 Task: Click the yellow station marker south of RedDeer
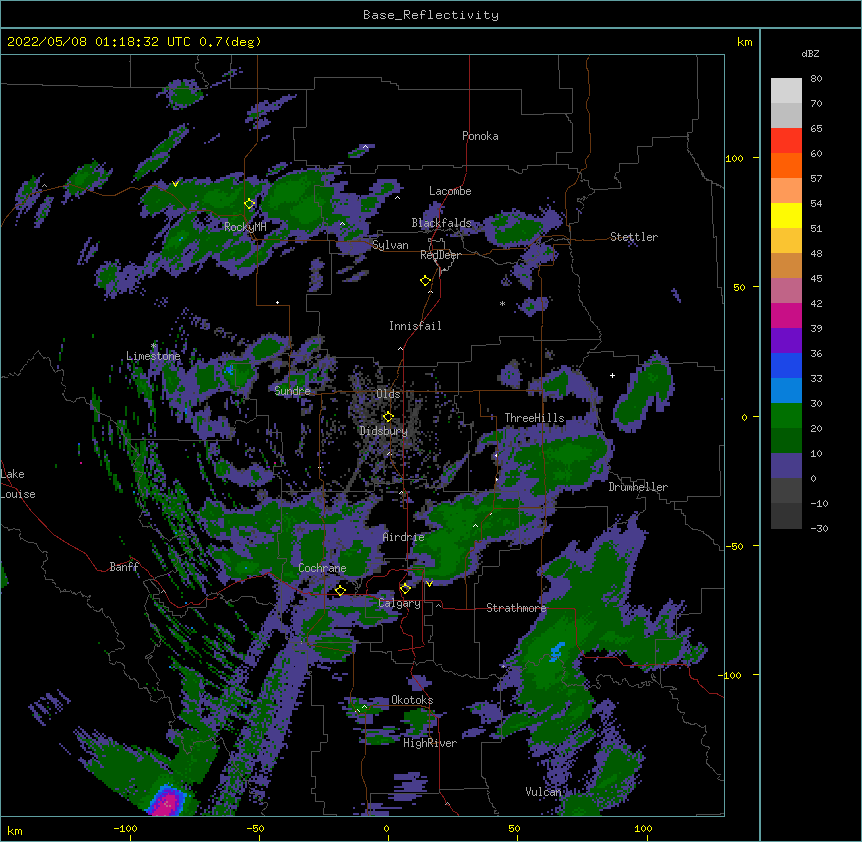[x=426, y=281]
